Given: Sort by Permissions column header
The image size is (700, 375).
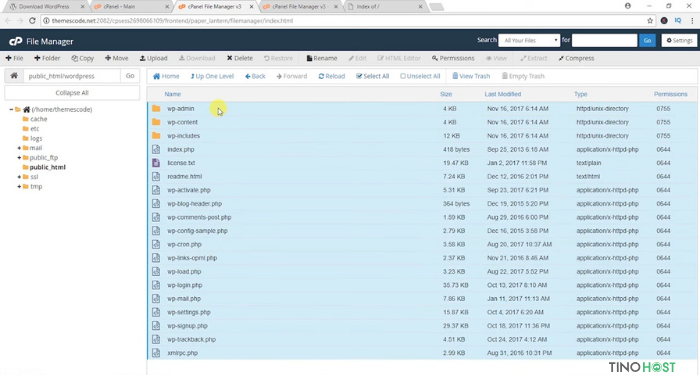Looking at the screenshot, I should (671, 94).
